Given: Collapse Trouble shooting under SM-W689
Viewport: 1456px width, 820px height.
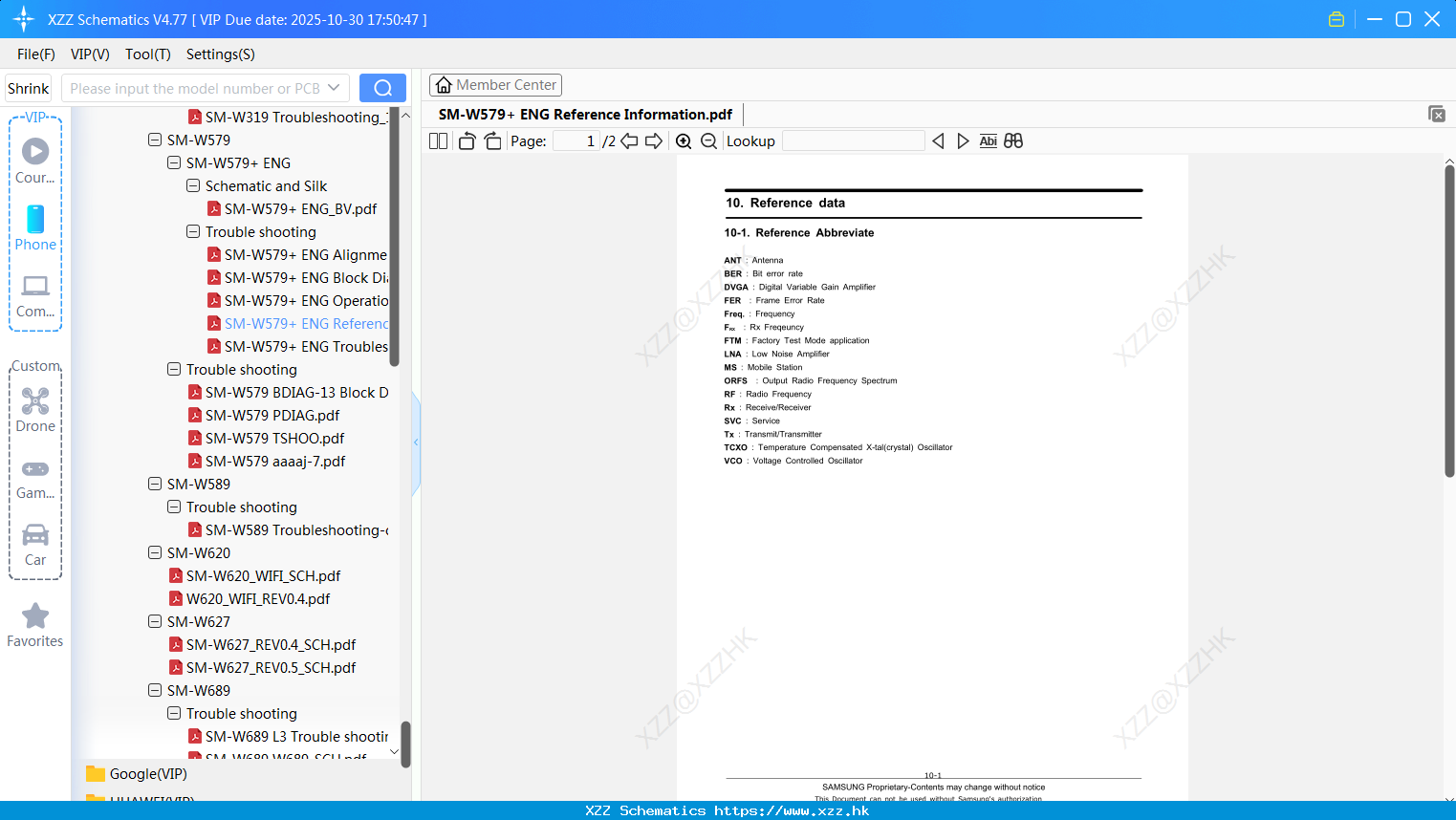Looking at the screenshot, I should tap(174, 713).
